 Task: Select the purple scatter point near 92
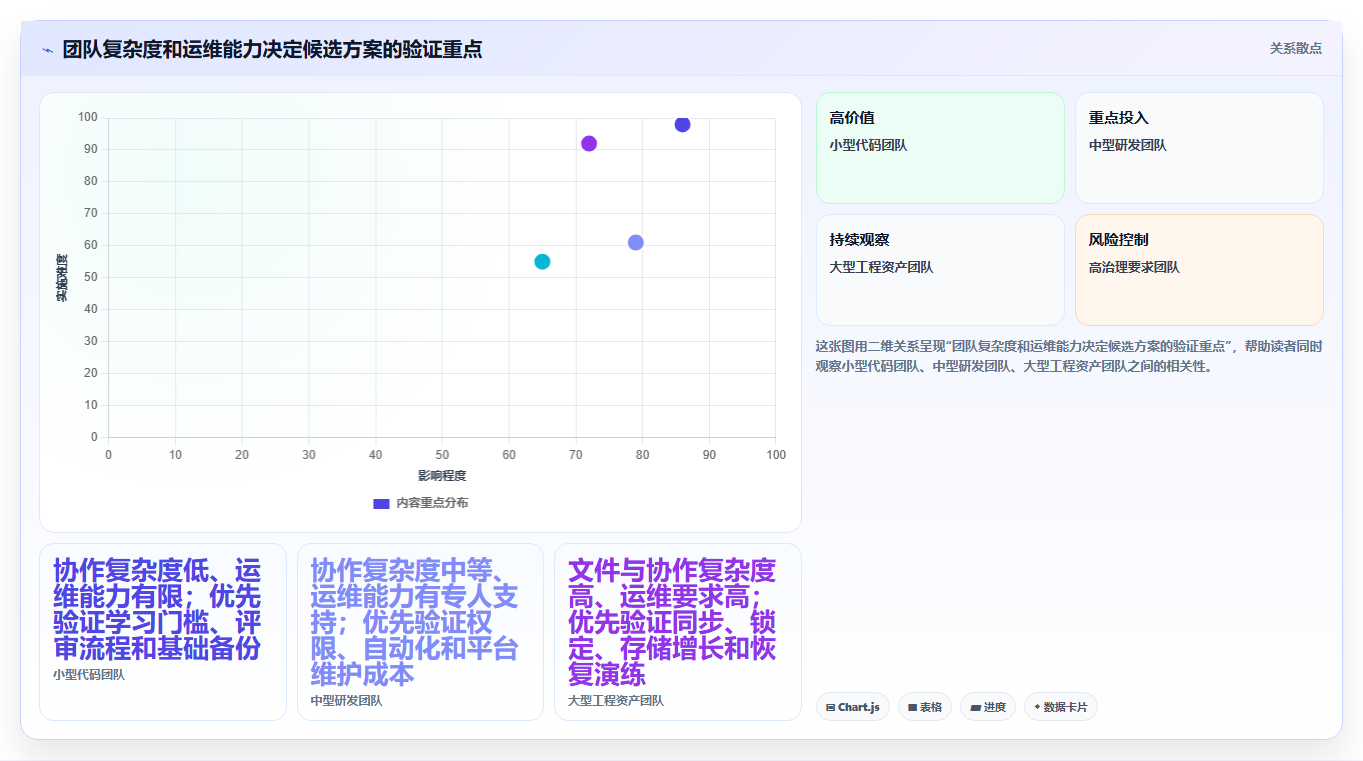(589, 144)
